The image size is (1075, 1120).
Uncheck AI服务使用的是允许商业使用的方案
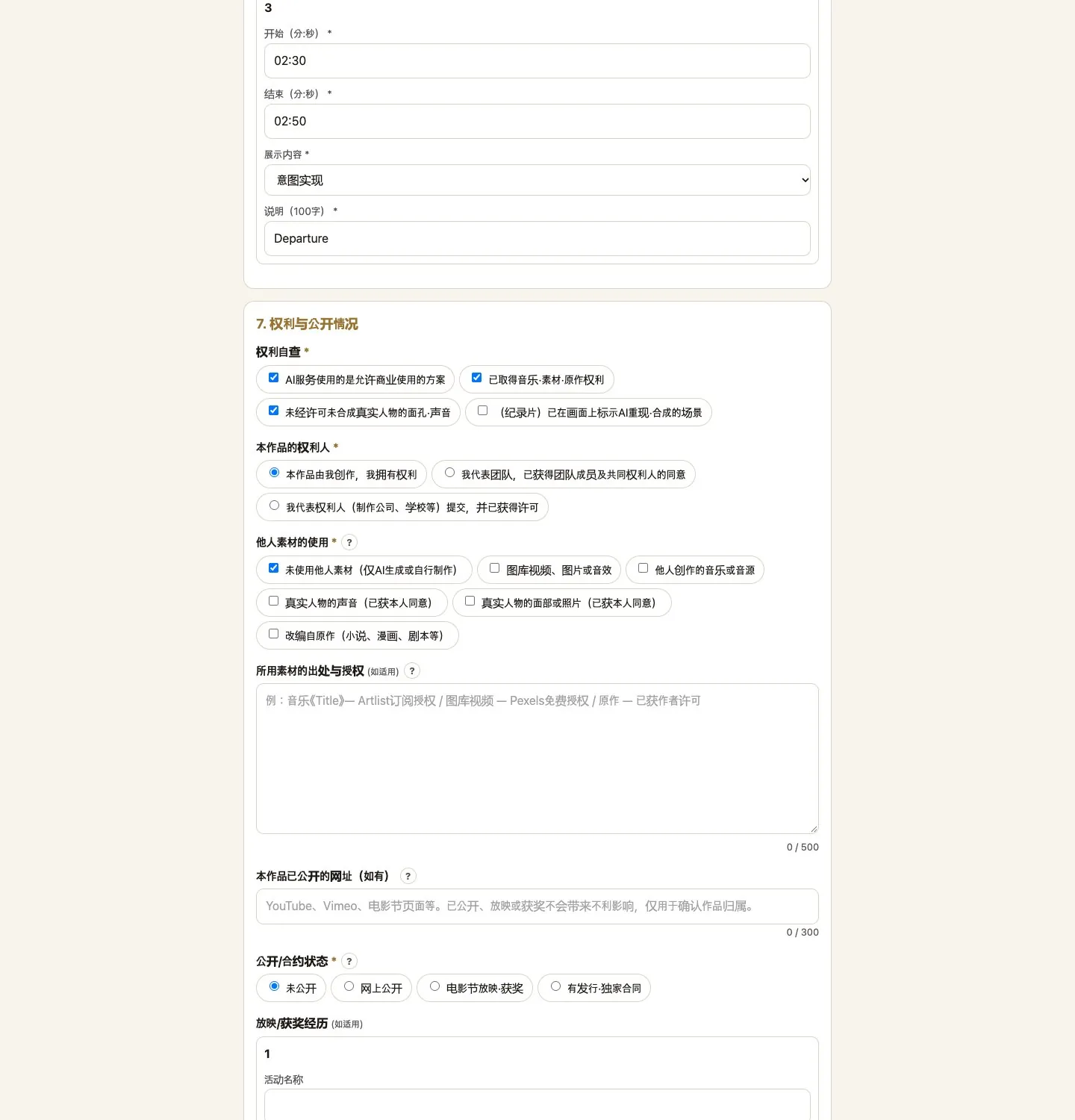point(274,378)
